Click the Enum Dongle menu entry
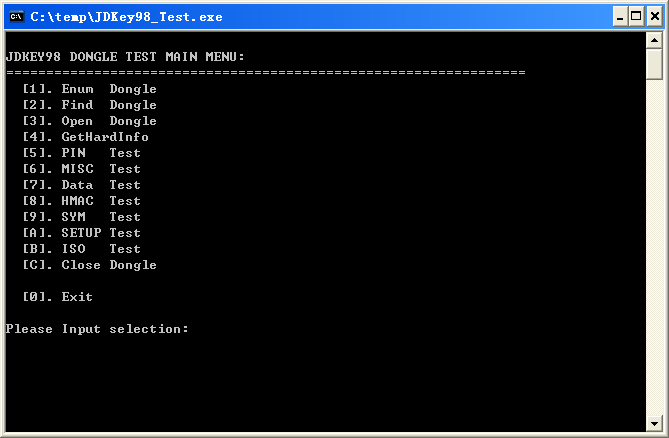This screenshot has height=438, width=669. point(89,89)
